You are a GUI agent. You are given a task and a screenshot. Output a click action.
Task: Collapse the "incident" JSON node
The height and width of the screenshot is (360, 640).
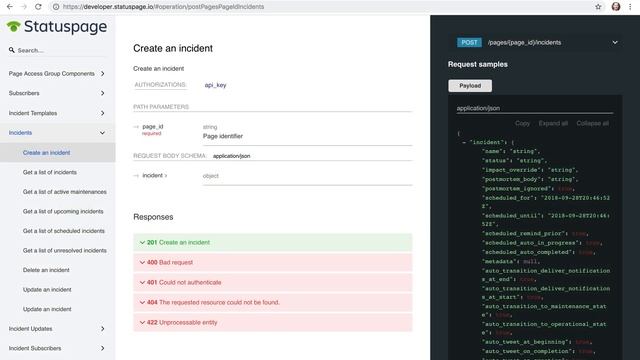(464, 142)
